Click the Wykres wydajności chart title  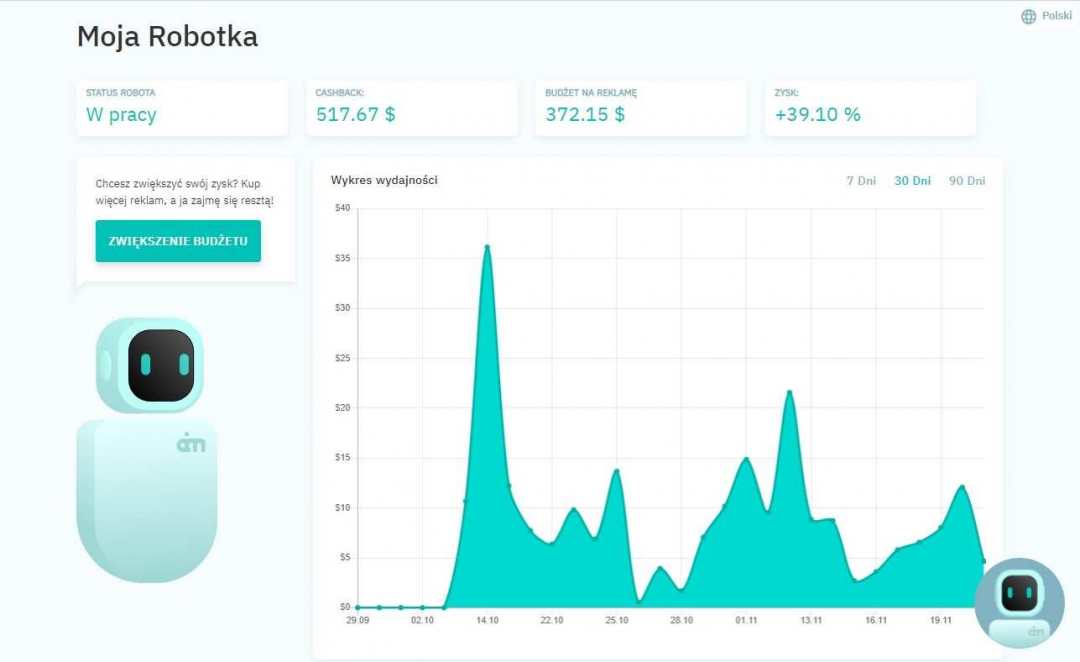click(384, 180)
